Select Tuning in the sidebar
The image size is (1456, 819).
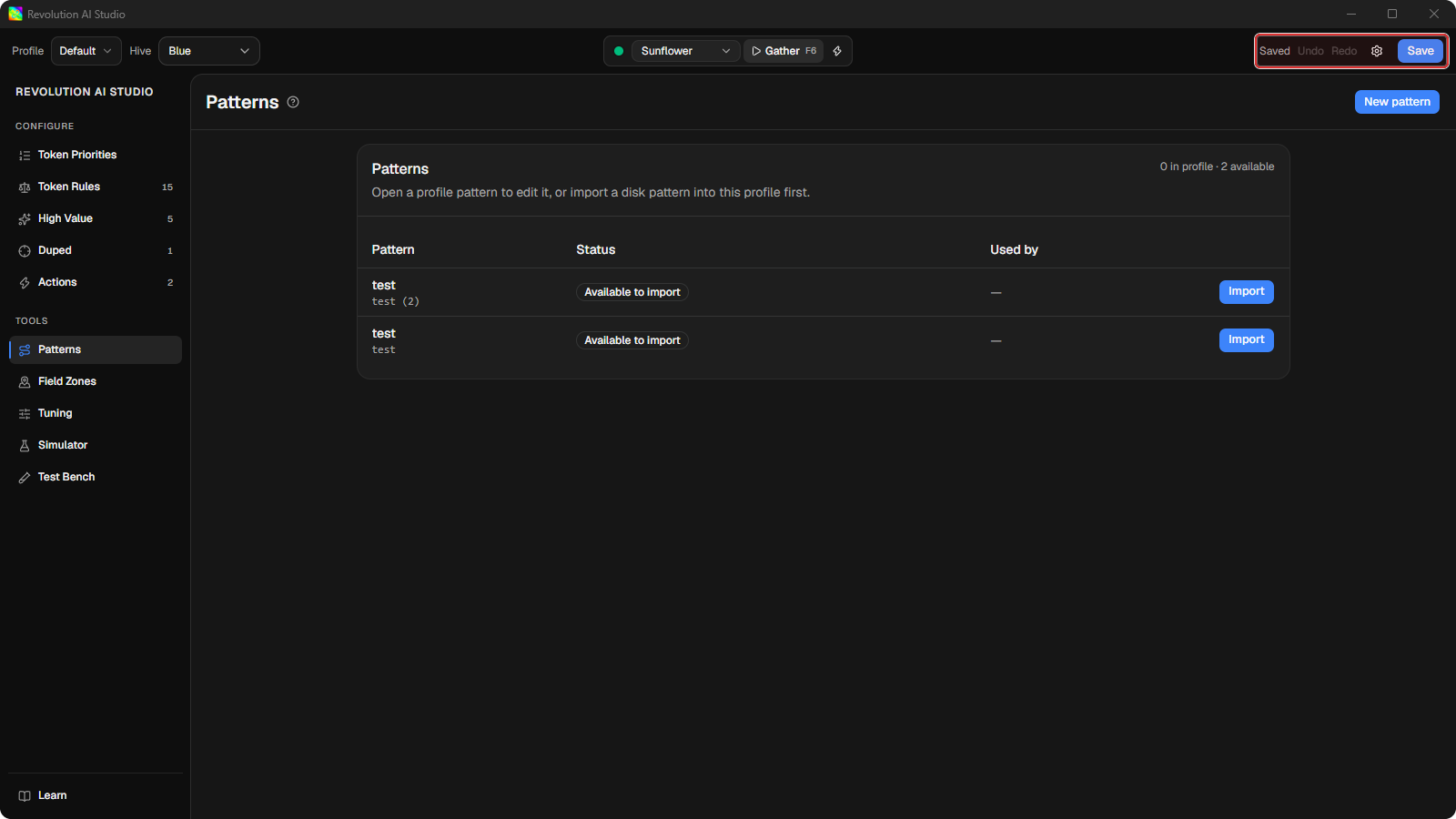(x=96, y=413)
